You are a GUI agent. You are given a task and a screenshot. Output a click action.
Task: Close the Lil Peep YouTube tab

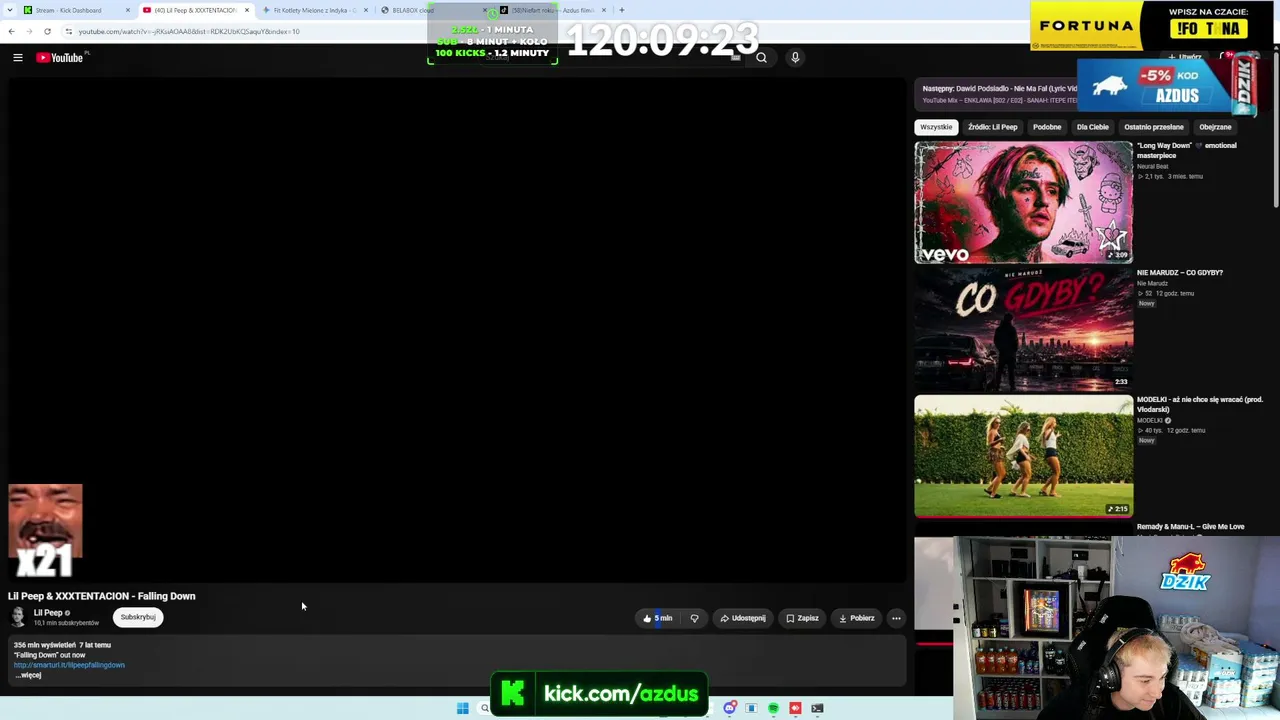(x=247, y=10)
